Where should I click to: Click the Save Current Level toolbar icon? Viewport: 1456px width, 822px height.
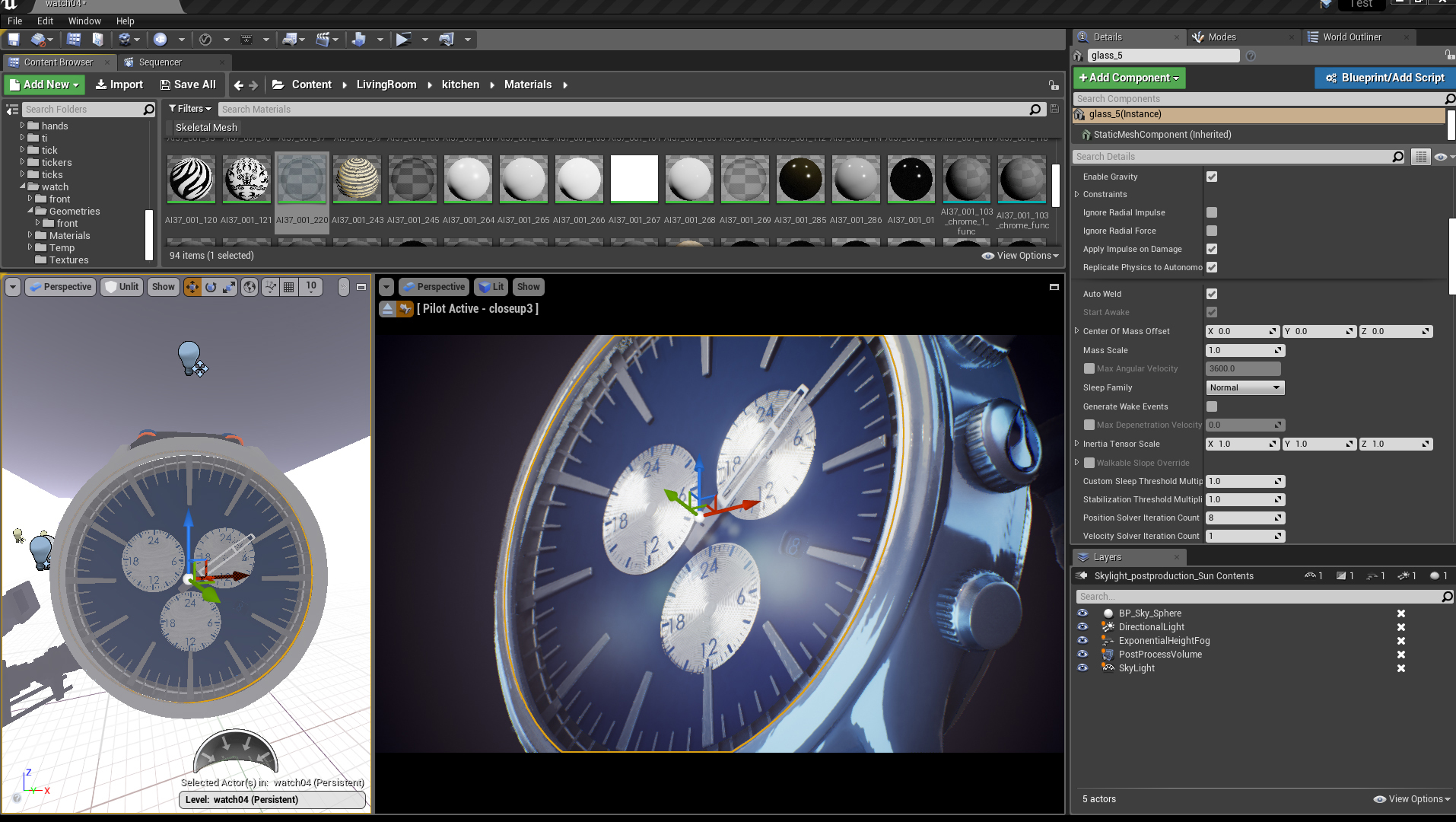point(14,40)
